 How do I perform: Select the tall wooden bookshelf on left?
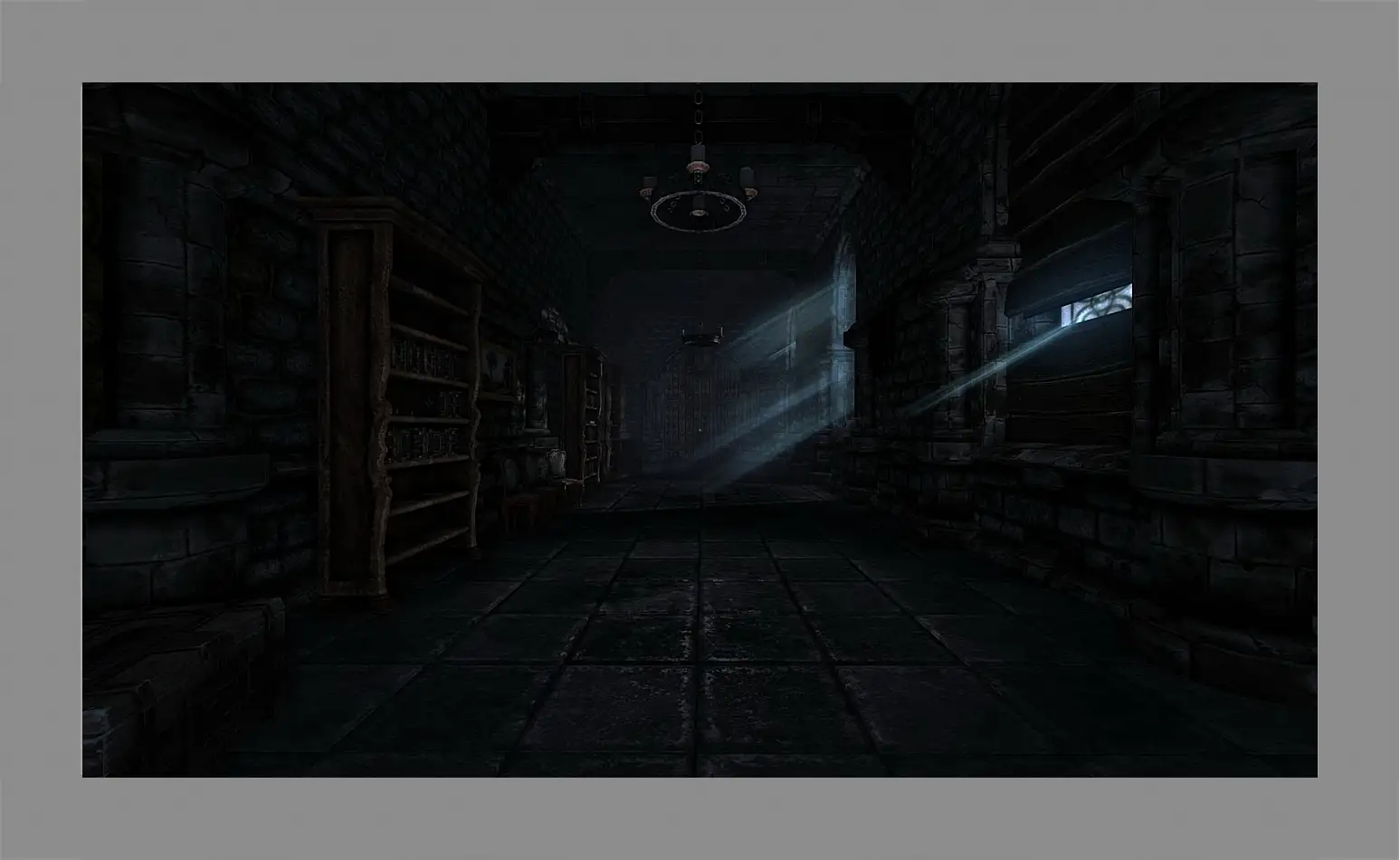395,398
